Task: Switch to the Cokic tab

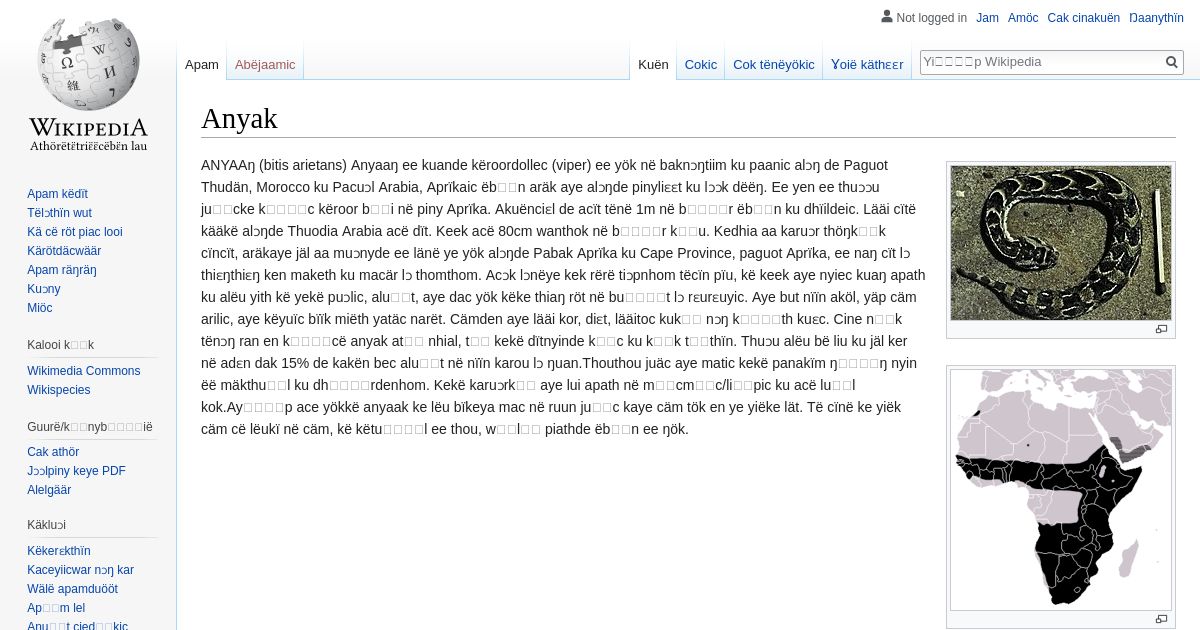Action: tap(701, 64)
